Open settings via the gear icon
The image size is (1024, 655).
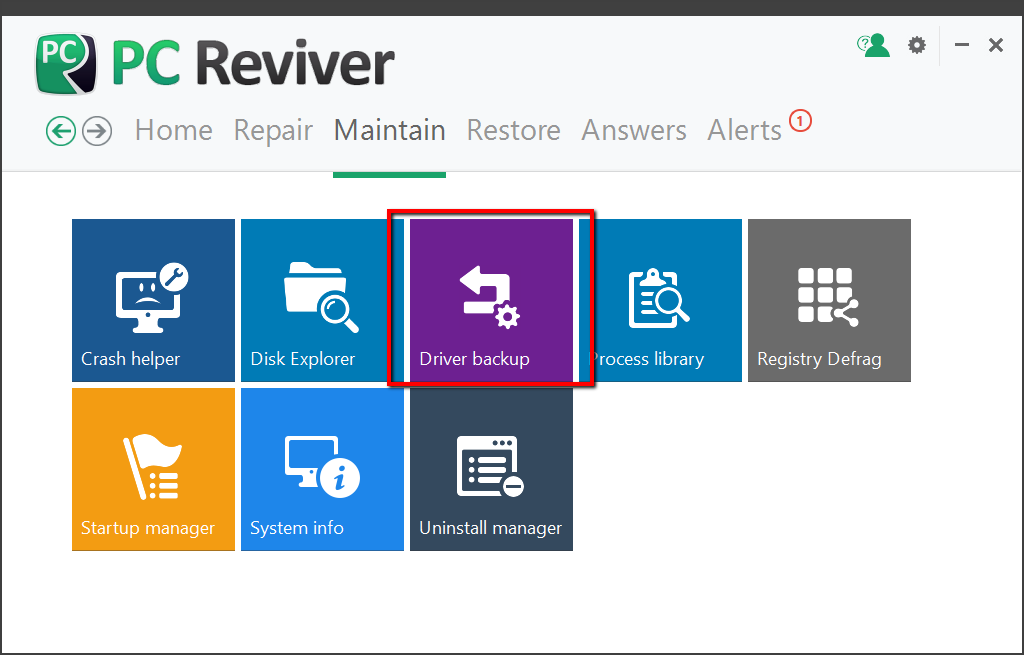[917, 45]
